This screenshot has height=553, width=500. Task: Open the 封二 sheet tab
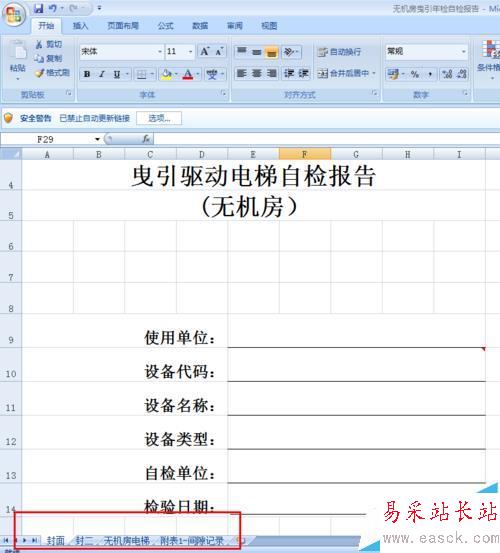click(x=84, y=541)
